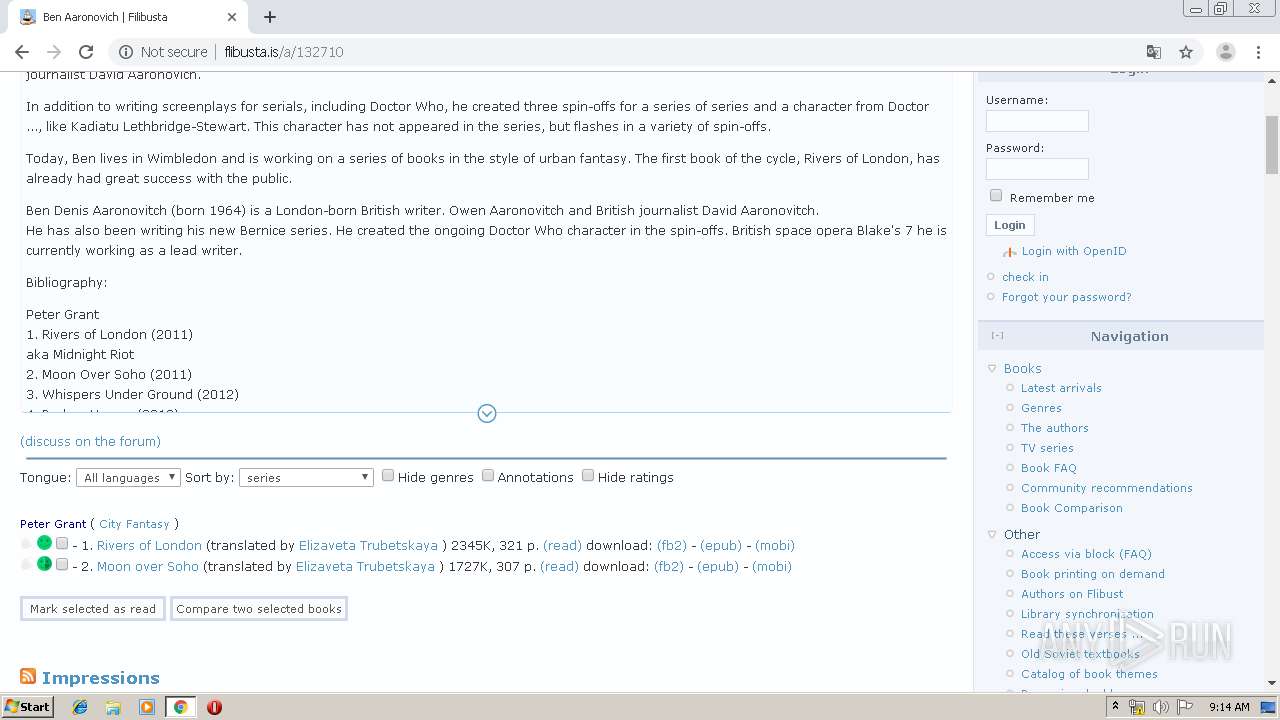1280x720 pixels.
Task: Click Mark selected as read button
Action: pyautogui.click(x=93, y=609)
